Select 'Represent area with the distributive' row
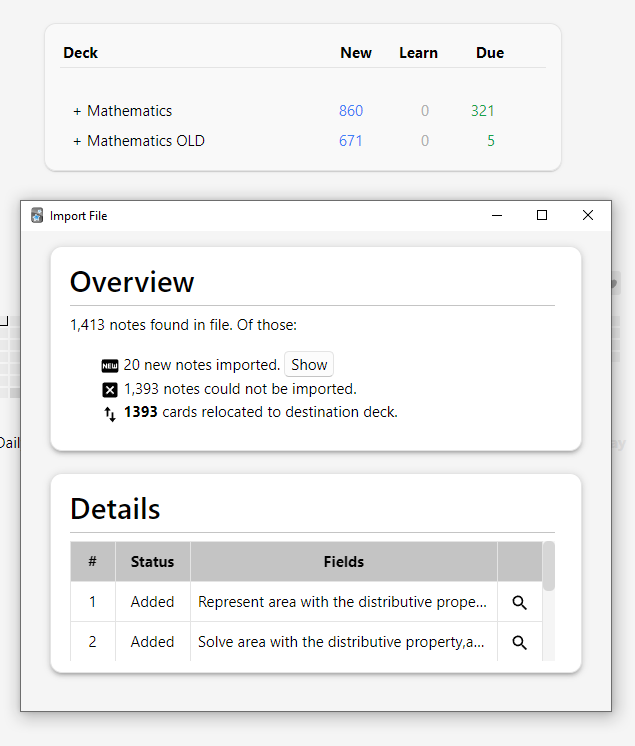 coord(342,602)
